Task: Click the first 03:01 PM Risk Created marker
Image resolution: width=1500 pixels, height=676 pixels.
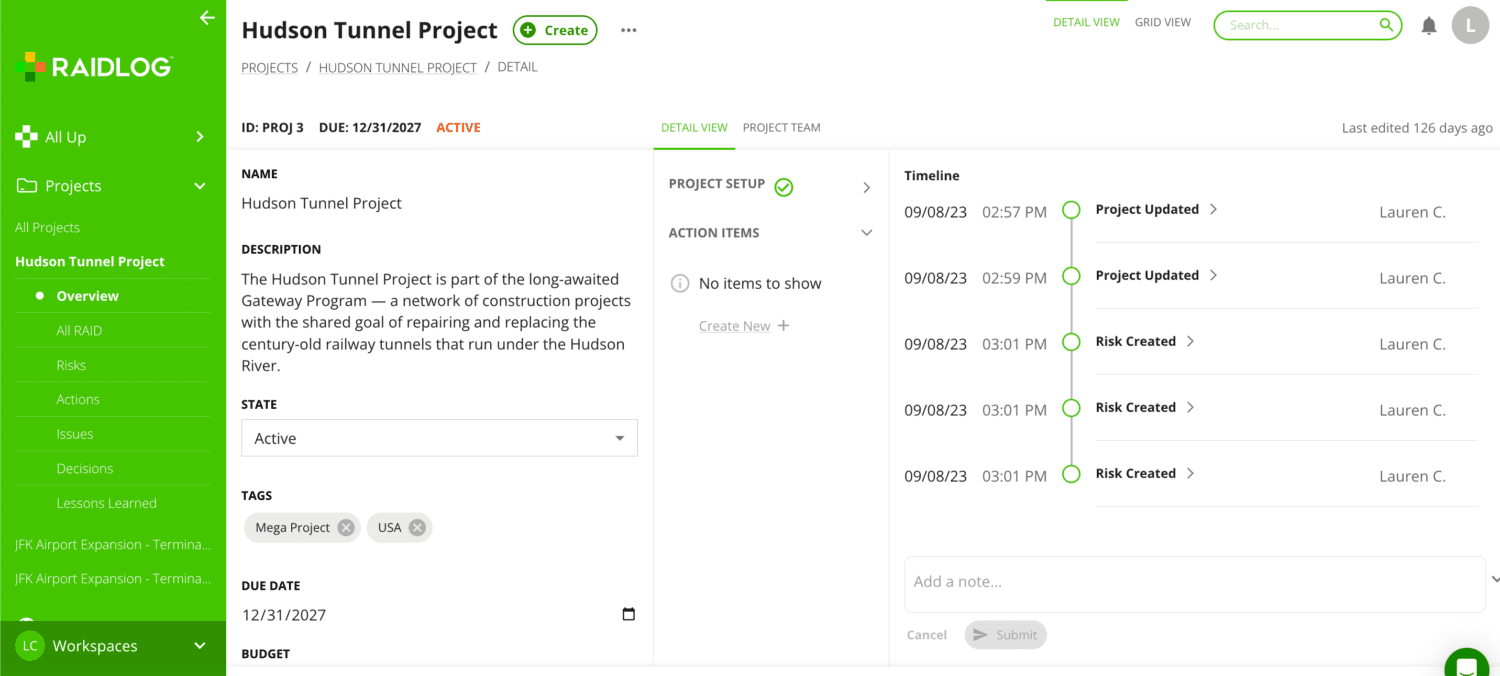Action: point(1071,342)
